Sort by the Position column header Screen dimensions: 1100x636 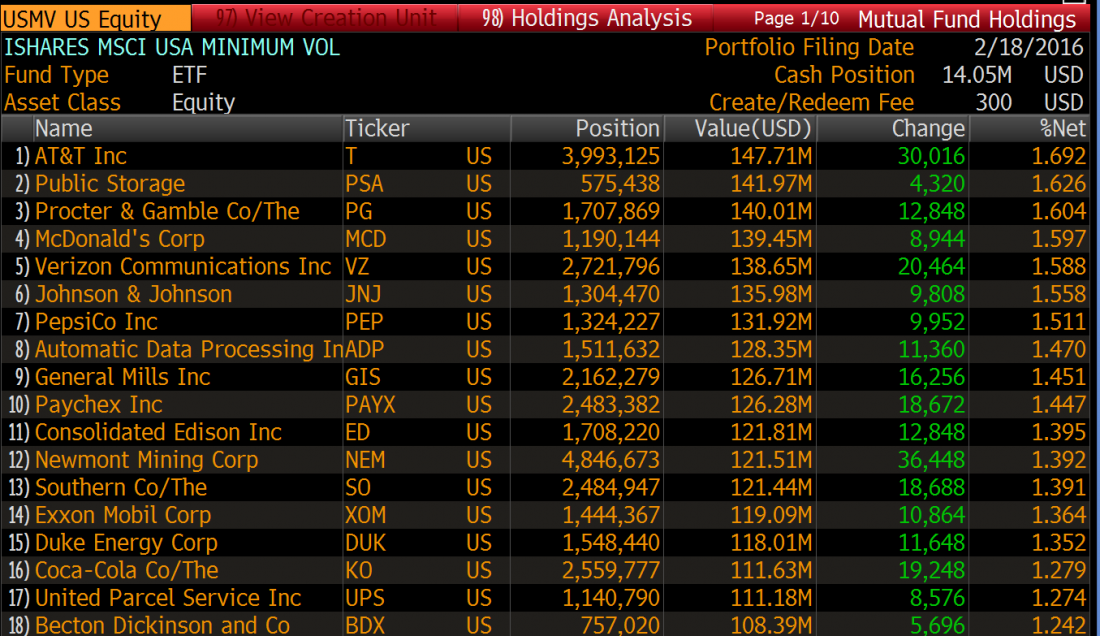[x=617, y=128]
